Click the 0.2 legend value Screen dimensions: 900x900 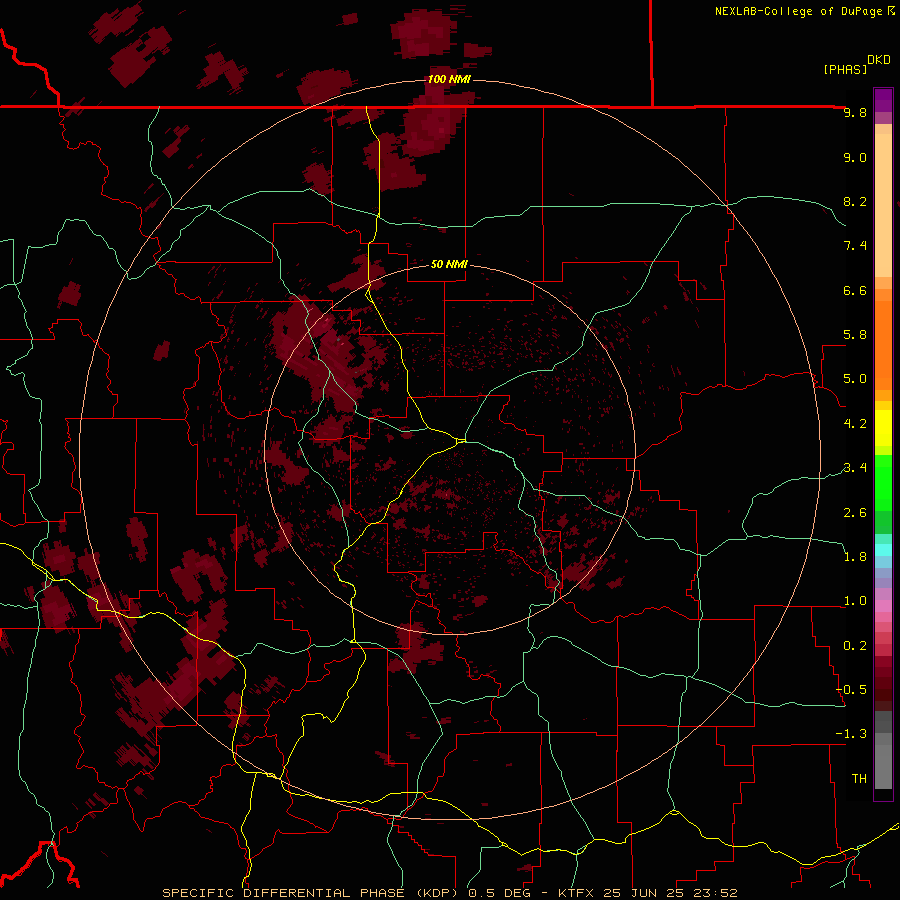pos(855,646)
